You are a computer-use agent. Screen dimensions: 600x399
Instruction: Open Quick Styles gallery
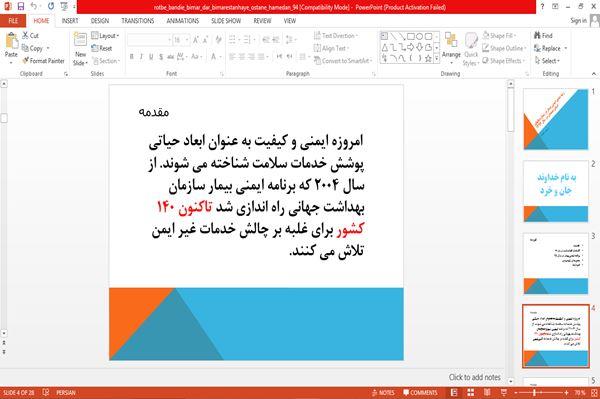(471, 49)
